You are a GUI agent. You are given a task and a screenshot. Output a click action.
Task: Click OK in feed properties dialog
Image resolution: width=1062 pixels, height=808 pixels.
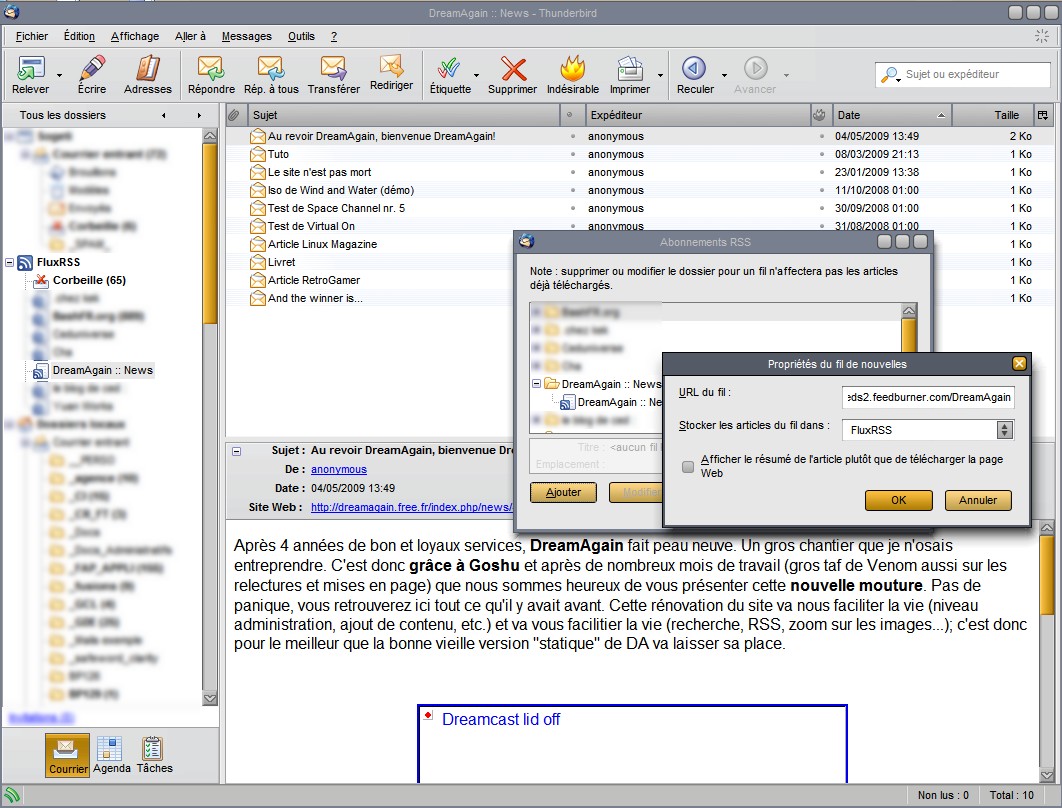899,501
